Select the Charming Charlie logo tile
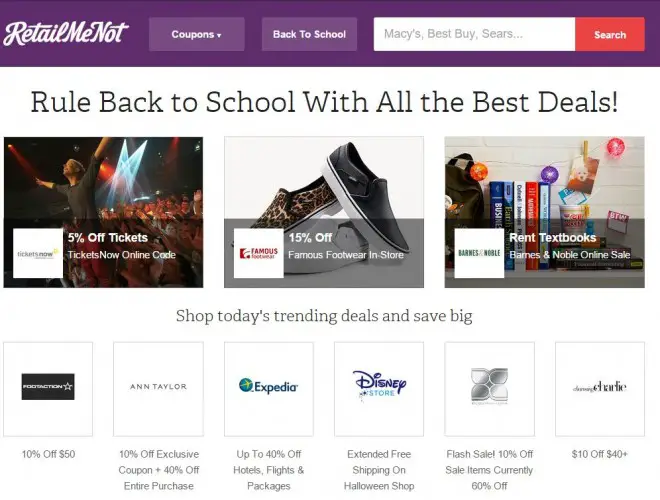Screen dimensions: 660x500 click(x=600, y=389)
